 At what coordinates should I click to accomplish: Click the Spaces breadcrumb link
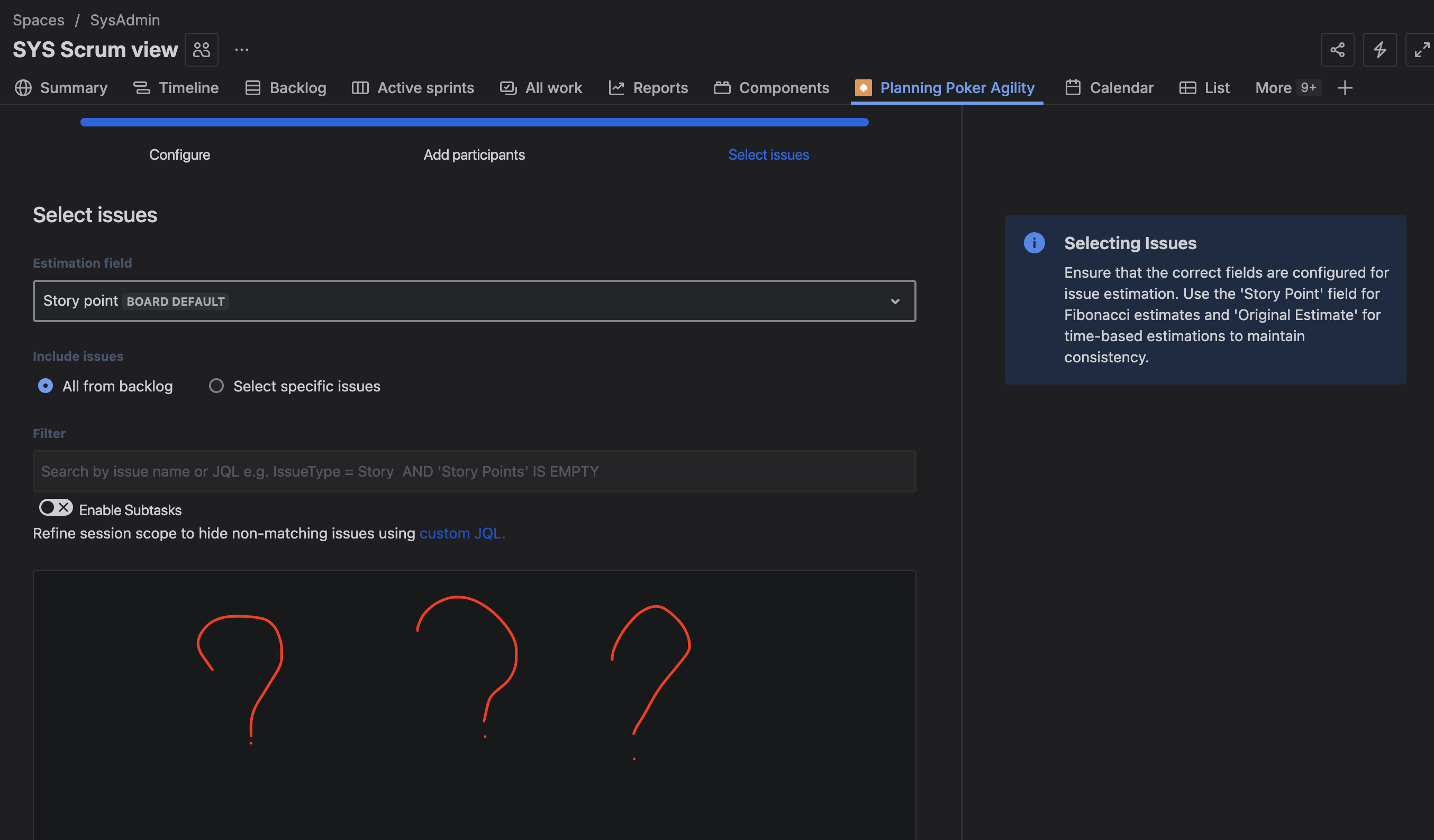pos(39,20)
